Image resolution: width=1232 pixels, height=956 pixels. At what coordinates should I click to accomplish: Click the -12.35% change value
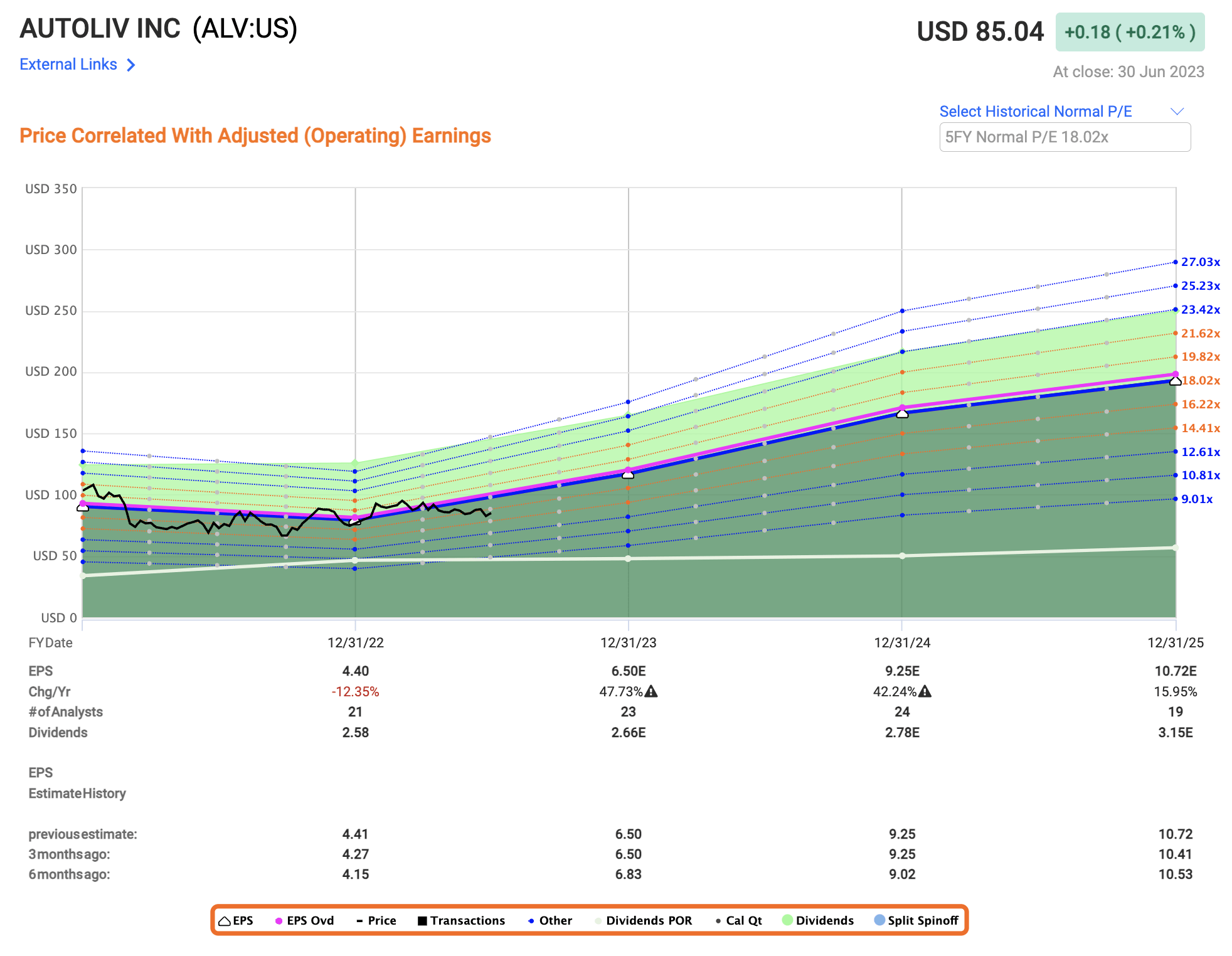point(355,692)
